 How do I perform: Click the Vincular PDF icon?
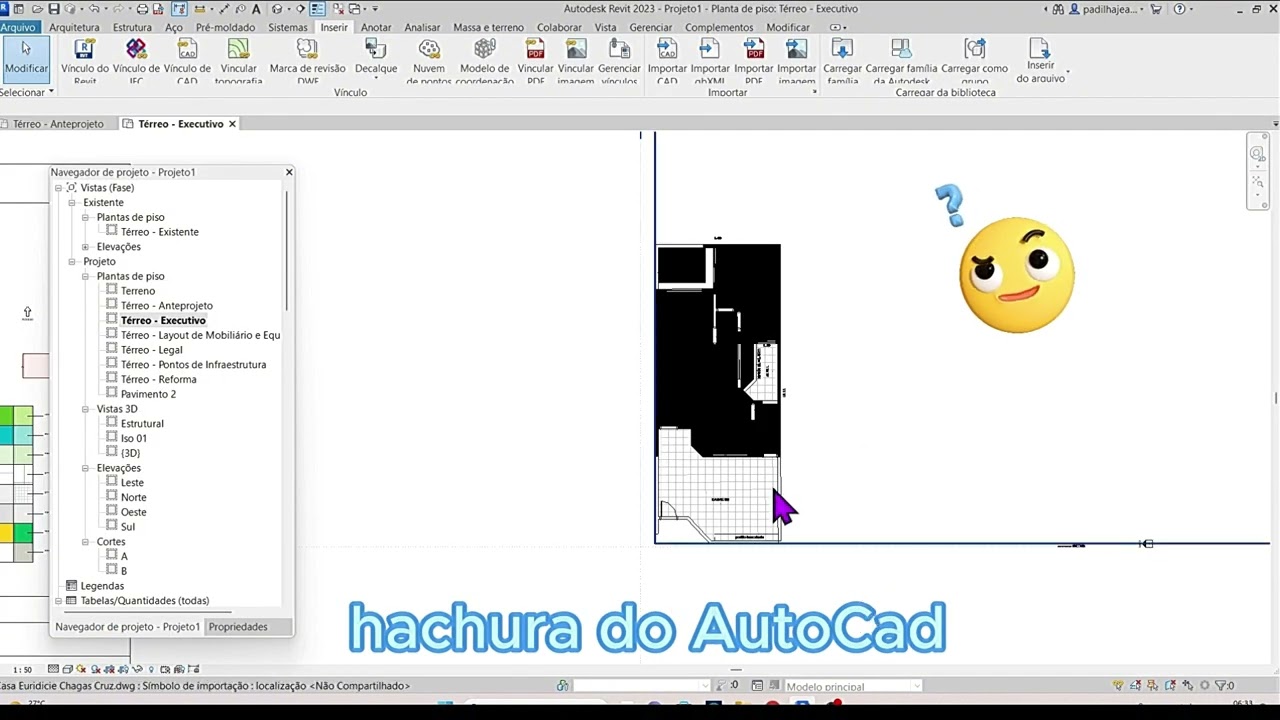[535, 49]
